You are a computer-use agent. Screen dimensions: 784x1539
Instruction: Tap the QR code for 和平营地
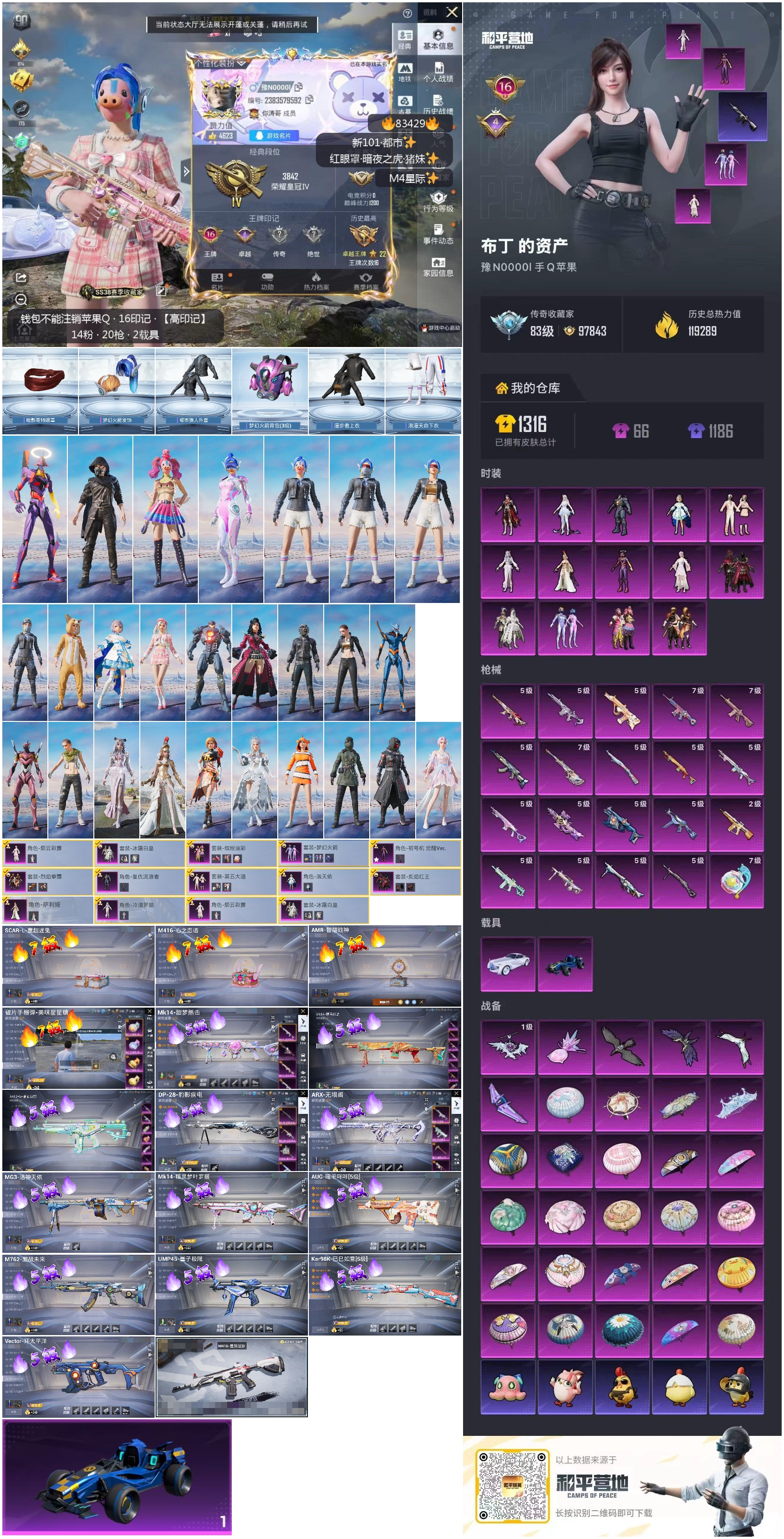click(513, 1485)
